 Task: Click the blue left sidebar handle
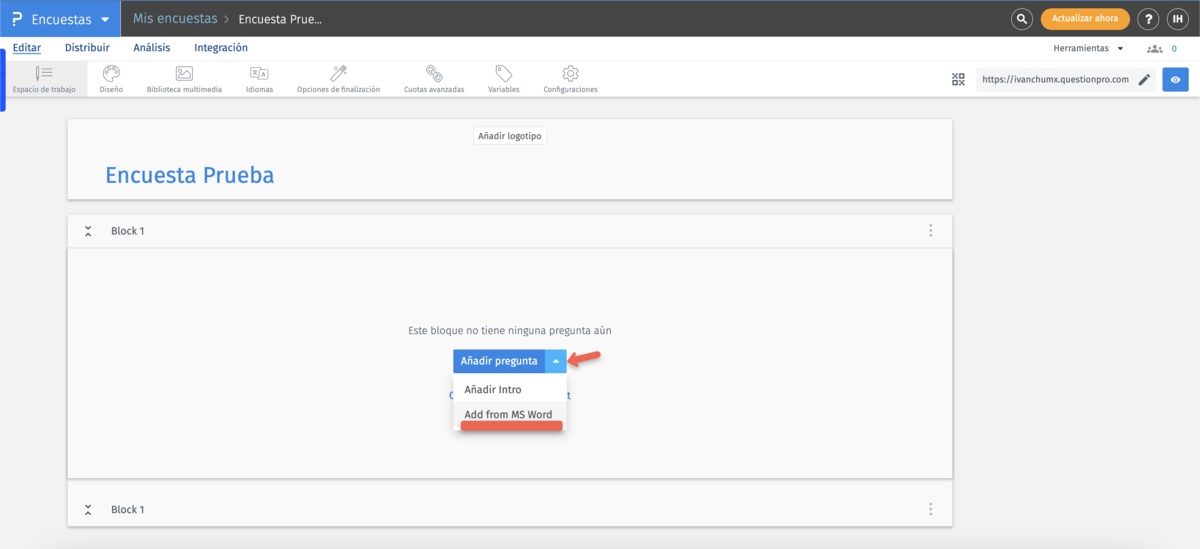(x=3, y=79)
